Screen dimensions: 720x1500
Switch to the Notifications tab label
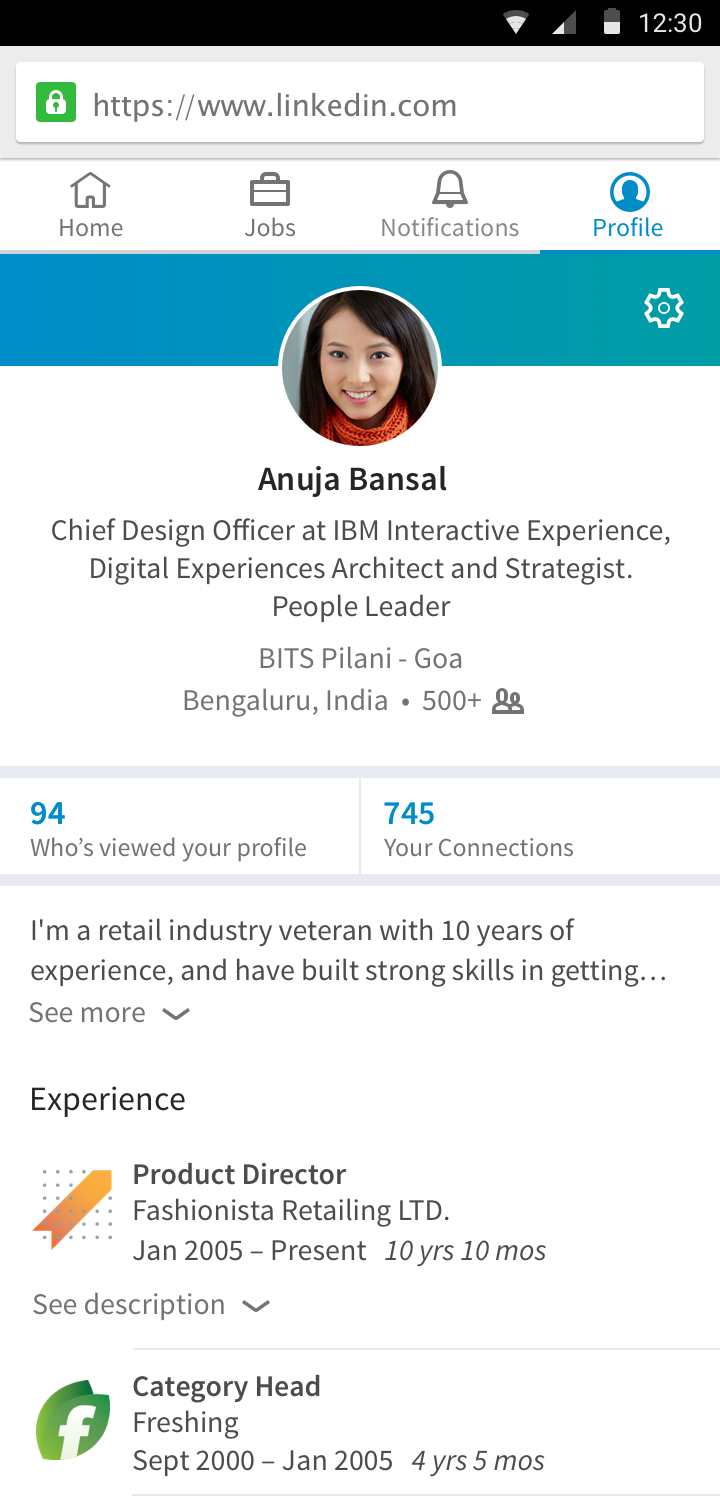[450, 228]
